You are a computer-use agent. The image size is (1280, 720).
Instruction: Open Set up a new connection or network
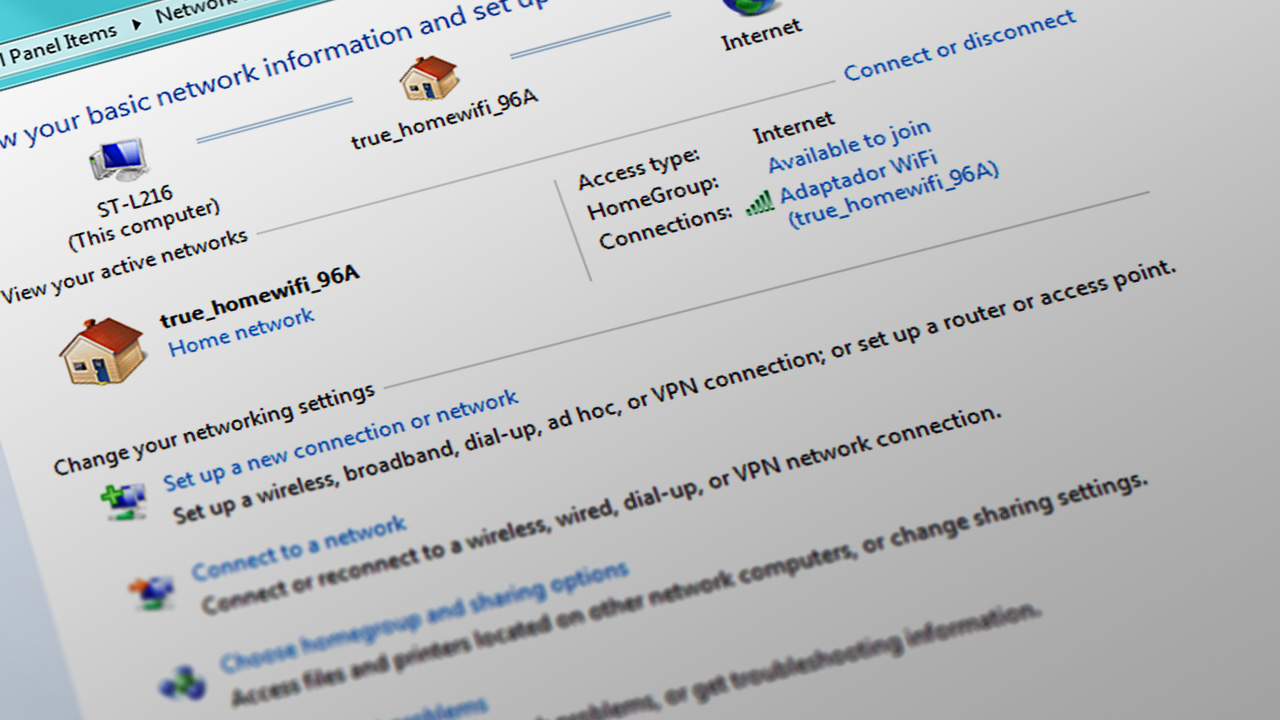(341, 439)
